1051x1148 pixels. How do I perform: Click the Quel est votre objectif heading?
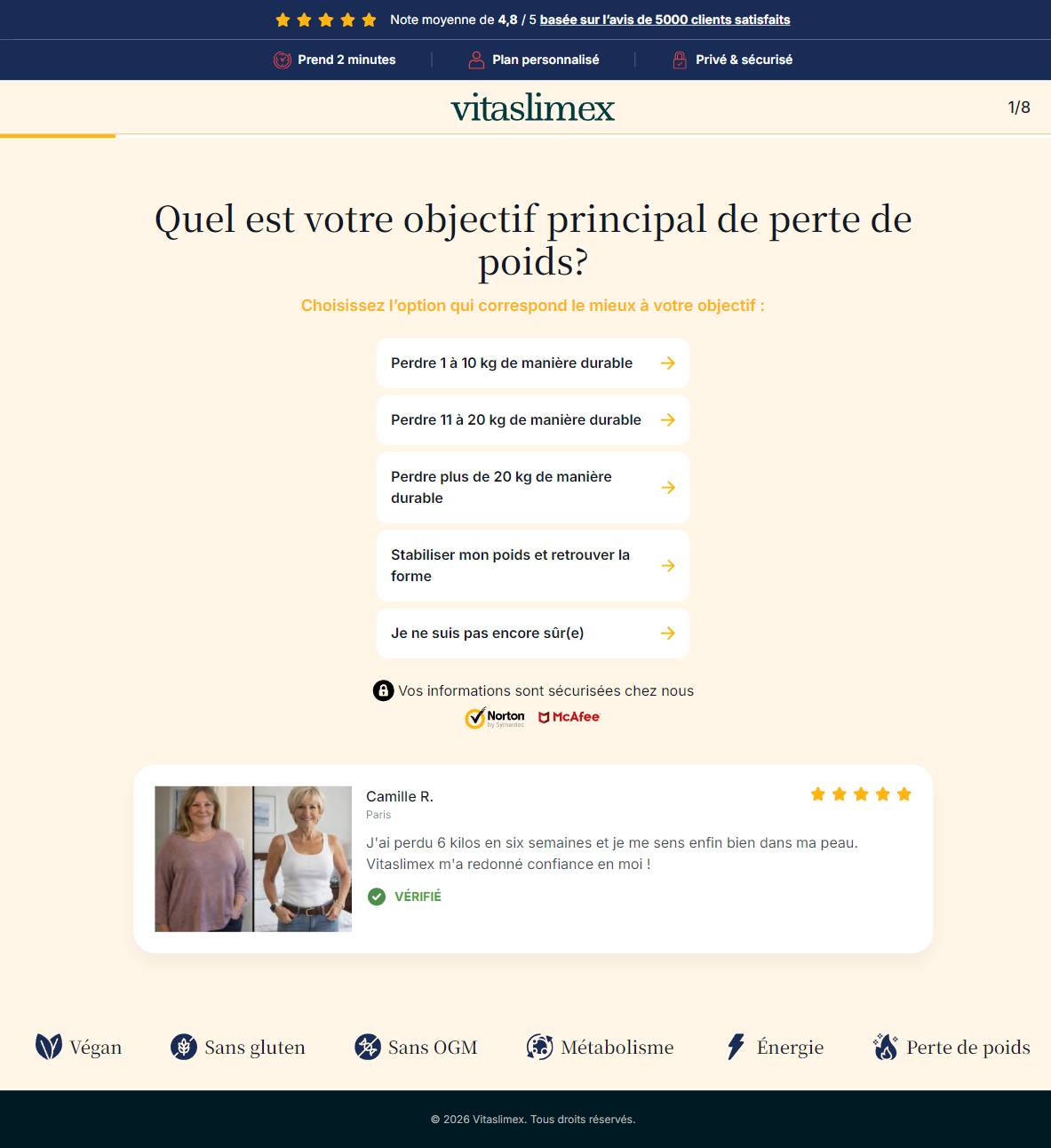coord(533,240)
